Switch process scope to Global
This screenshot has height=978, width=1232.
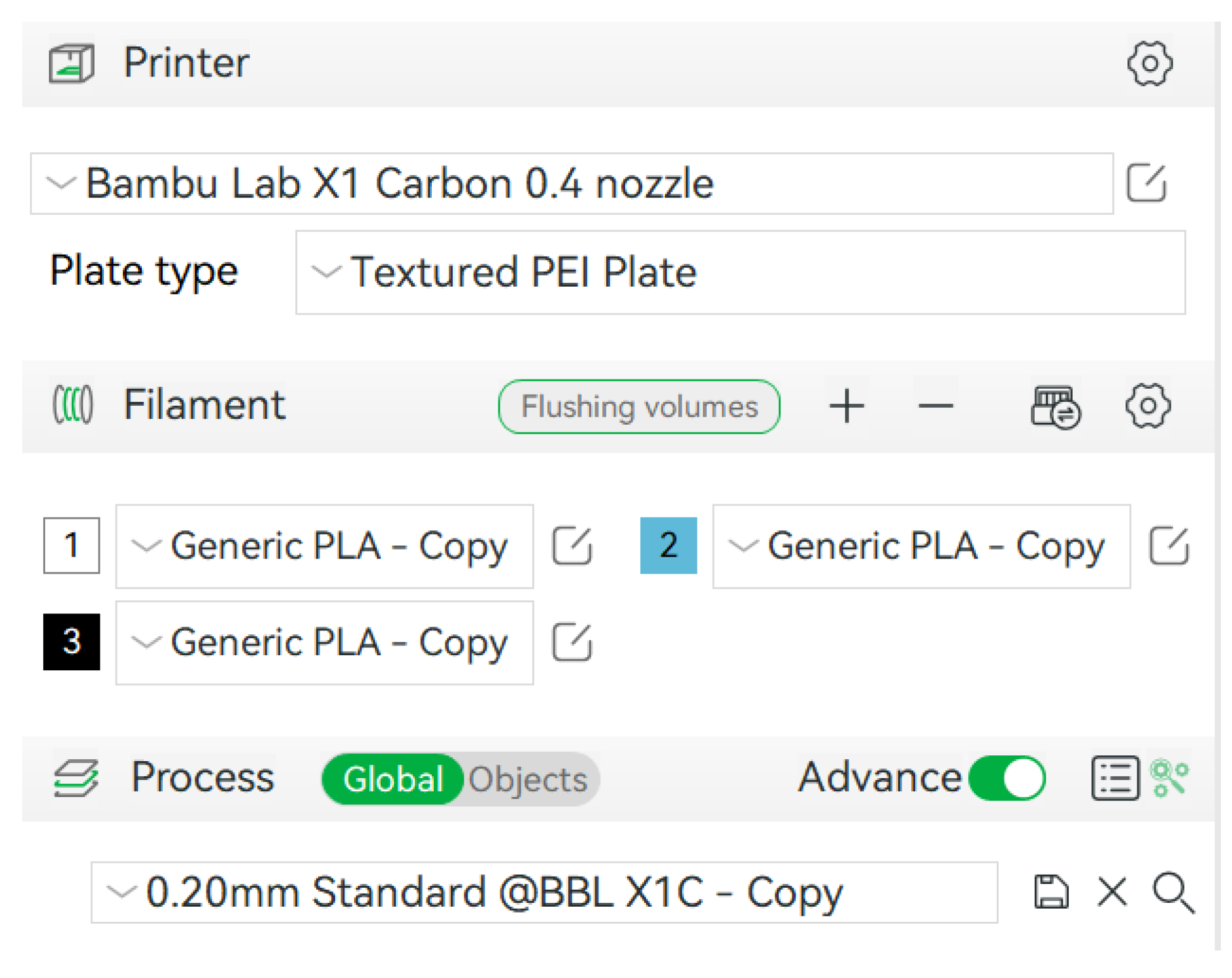pos(393,779)
